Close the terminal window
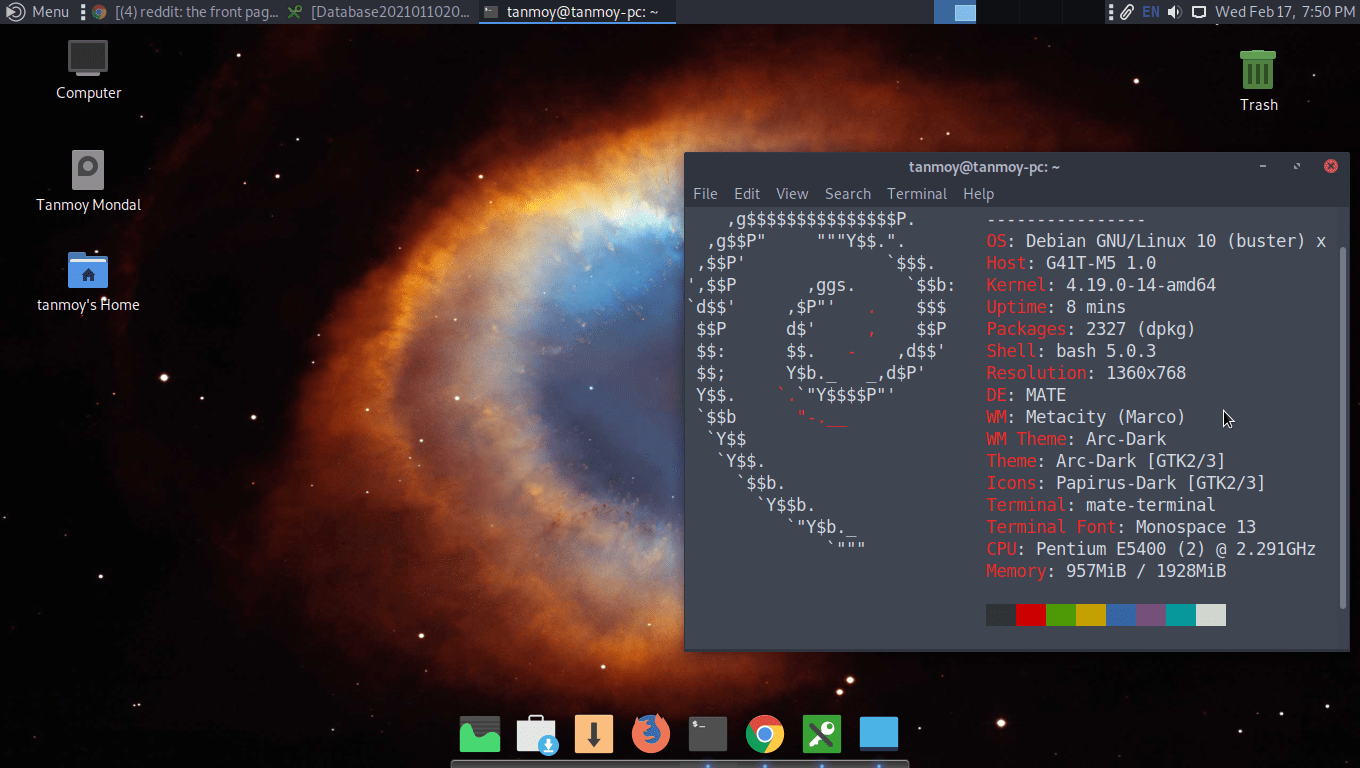Viewport: 1360px width, 768px height. (x=1331, y=167)
